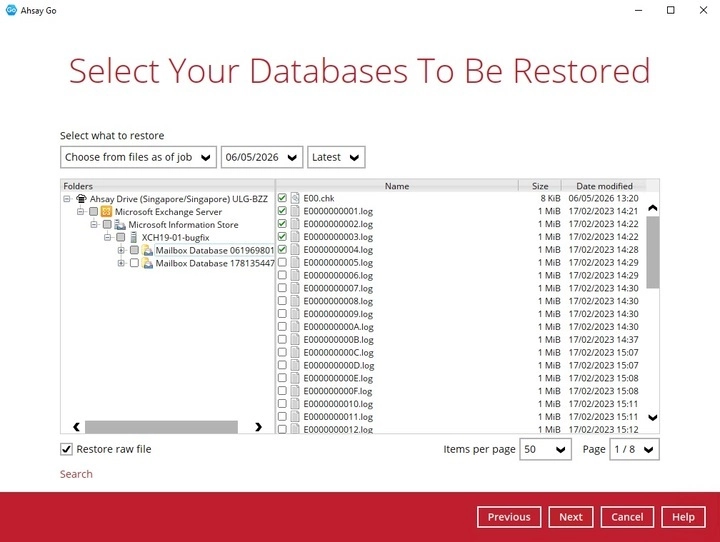Click the E0000000003.log file icon
Viewport: 720px width, 542px height.
point(295,237)
